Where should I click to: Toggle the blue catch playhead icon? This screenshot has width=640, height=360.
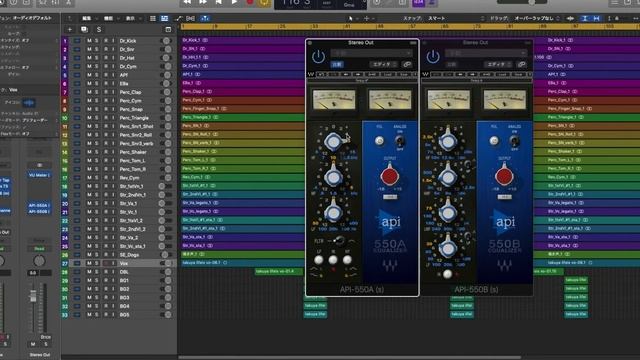point(205,18)
